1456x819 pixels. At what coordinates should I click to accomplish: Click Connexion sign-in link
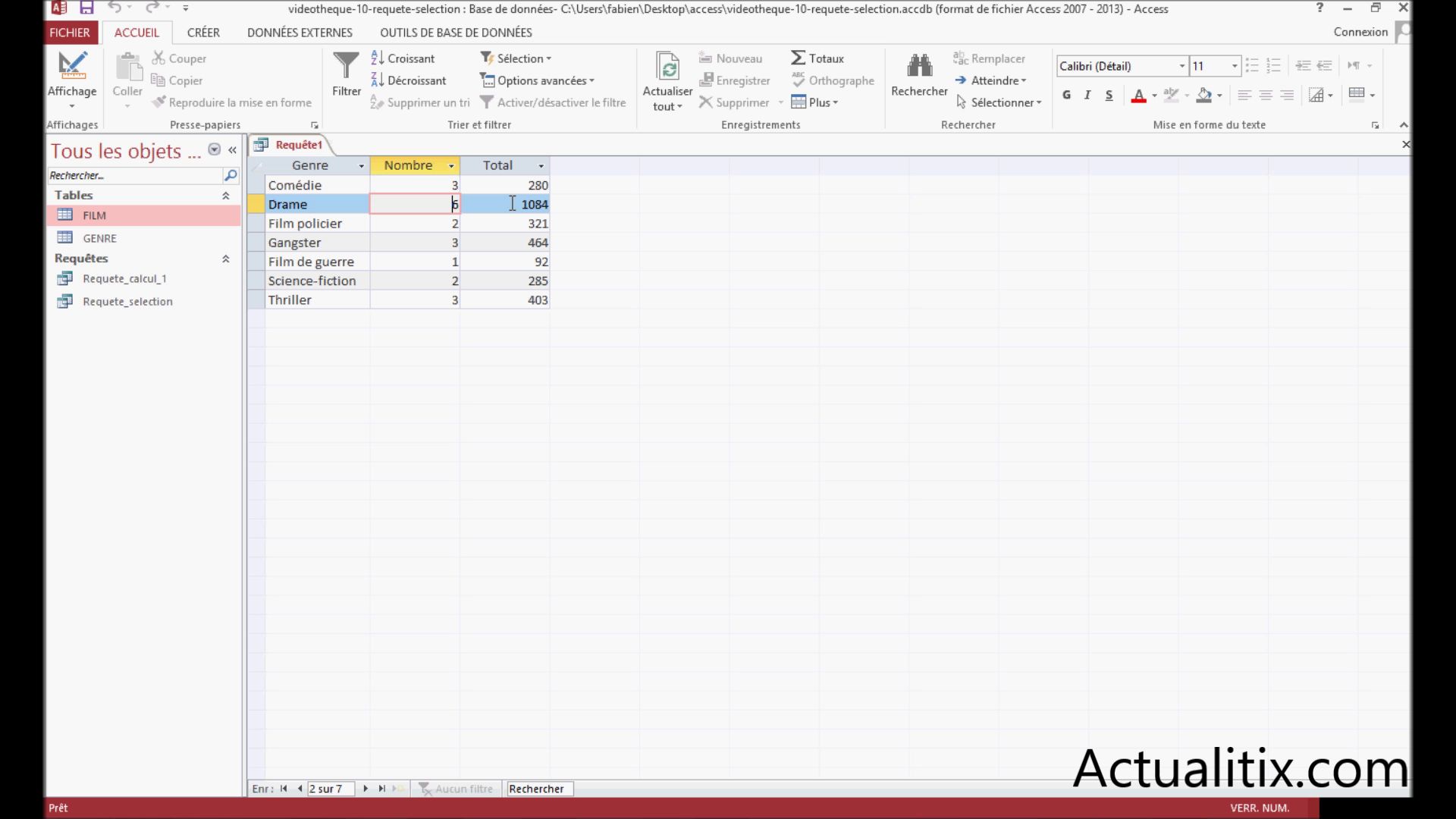(x=1360, y=32)
